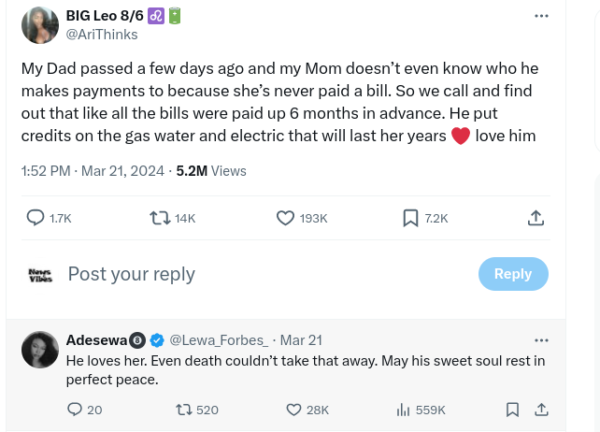Like the main tweet with 193K likes
The image size is (600, 432).
284,218
